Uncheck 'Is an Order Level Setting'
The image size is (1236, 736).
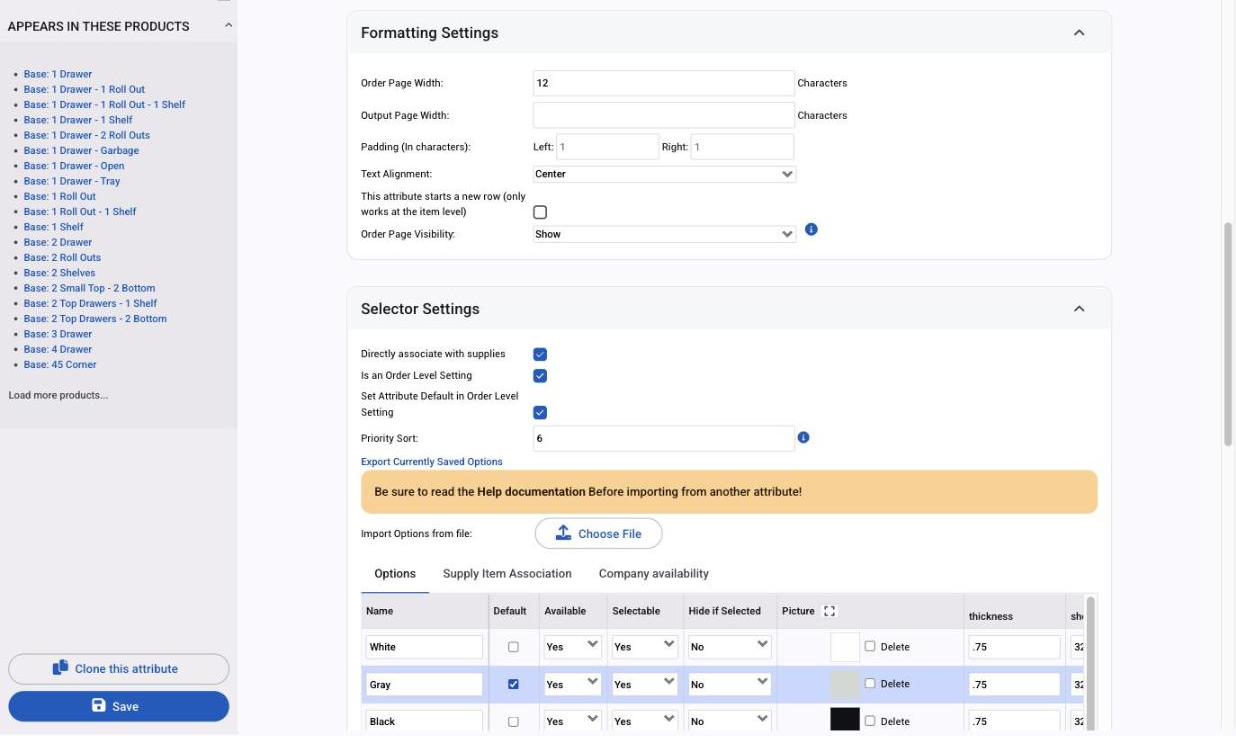point(540,376)
